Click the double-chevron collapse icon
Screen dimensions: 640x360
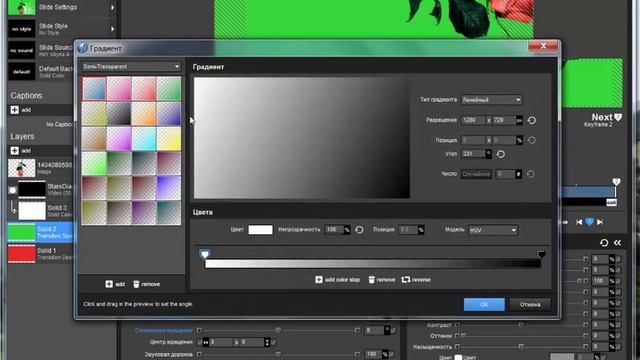(x=618, y=243)
